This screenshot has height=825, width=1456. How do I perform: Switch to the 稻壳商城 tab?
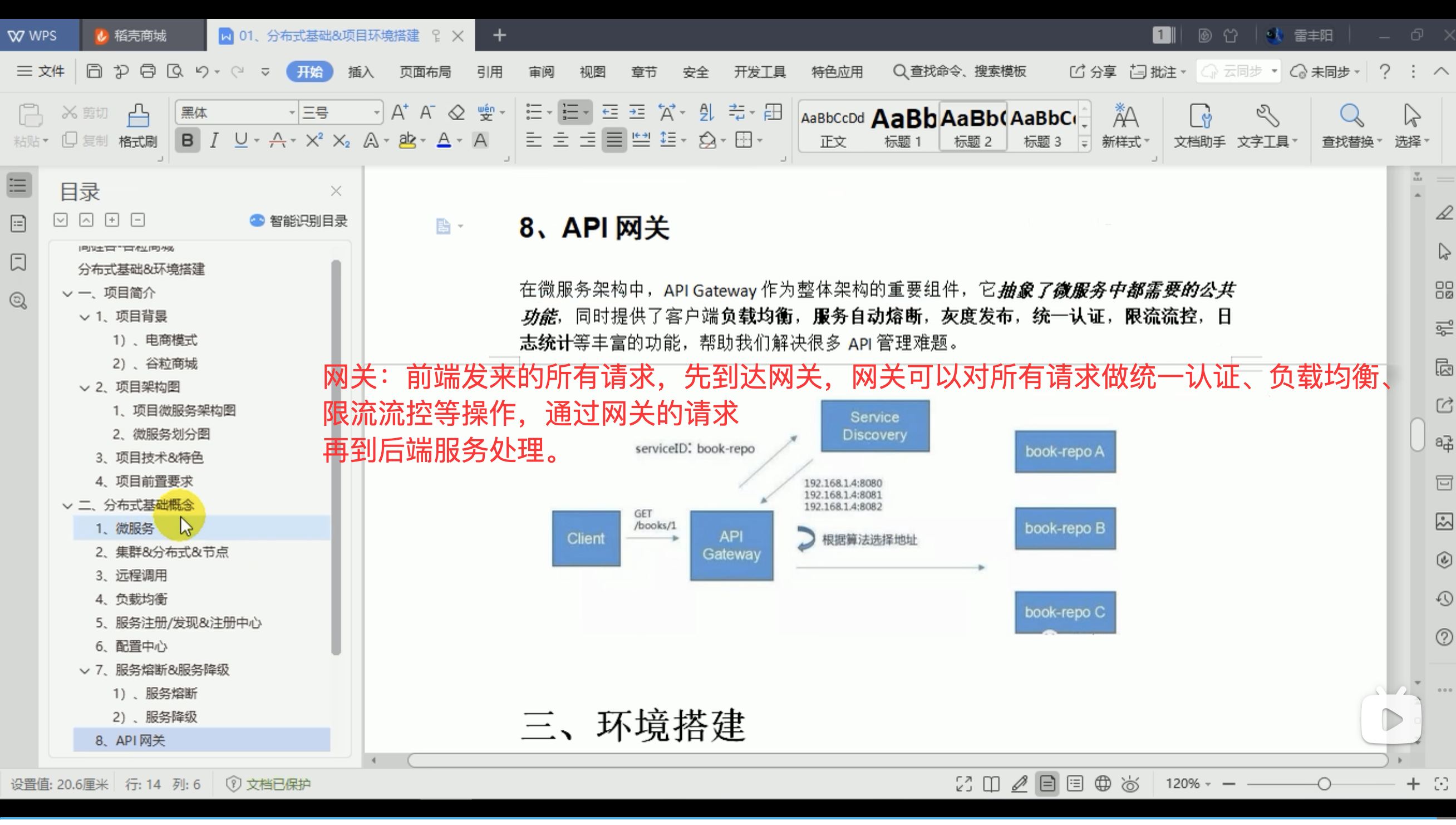139,36
